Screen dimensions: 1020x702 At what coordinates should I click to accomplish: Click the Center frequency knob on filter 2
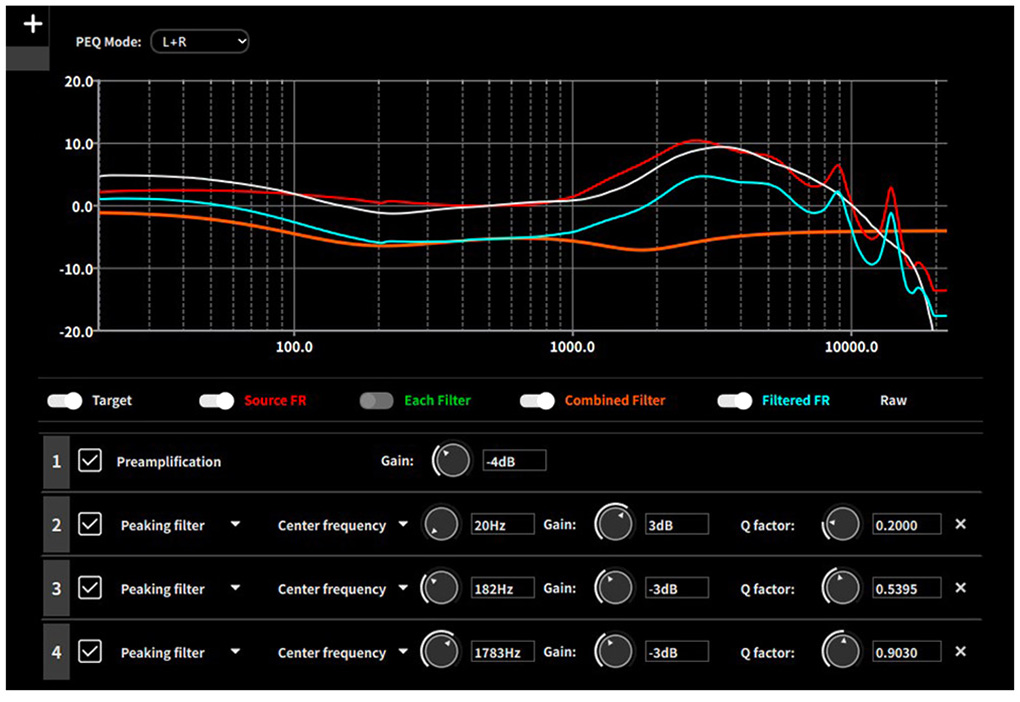click(441, 524)
